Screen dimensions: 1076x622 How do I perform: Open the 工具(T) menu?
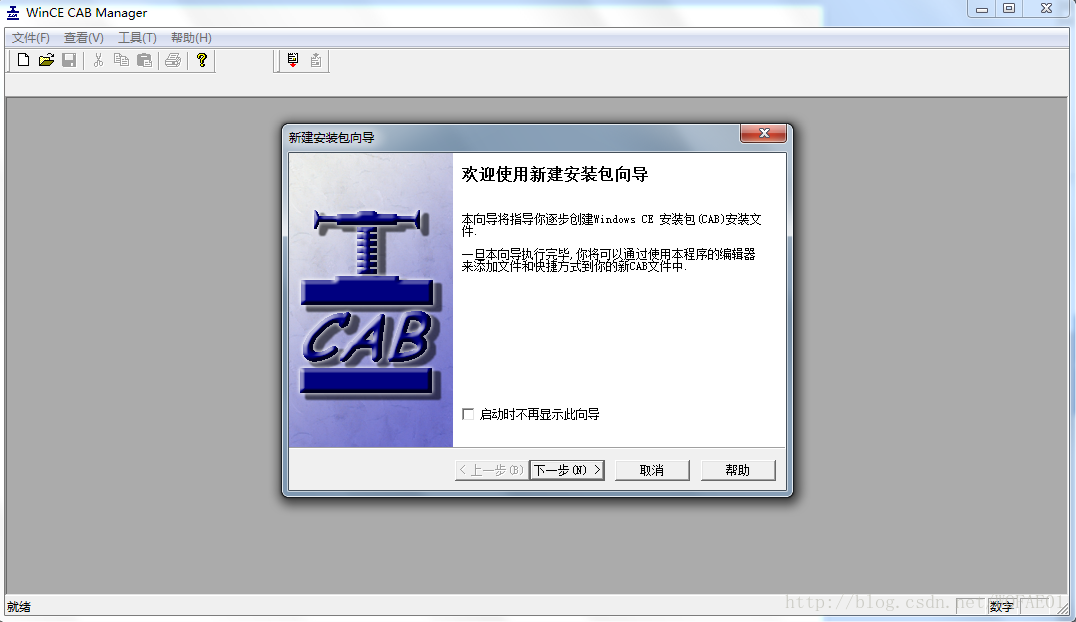(x=137, y=38)
